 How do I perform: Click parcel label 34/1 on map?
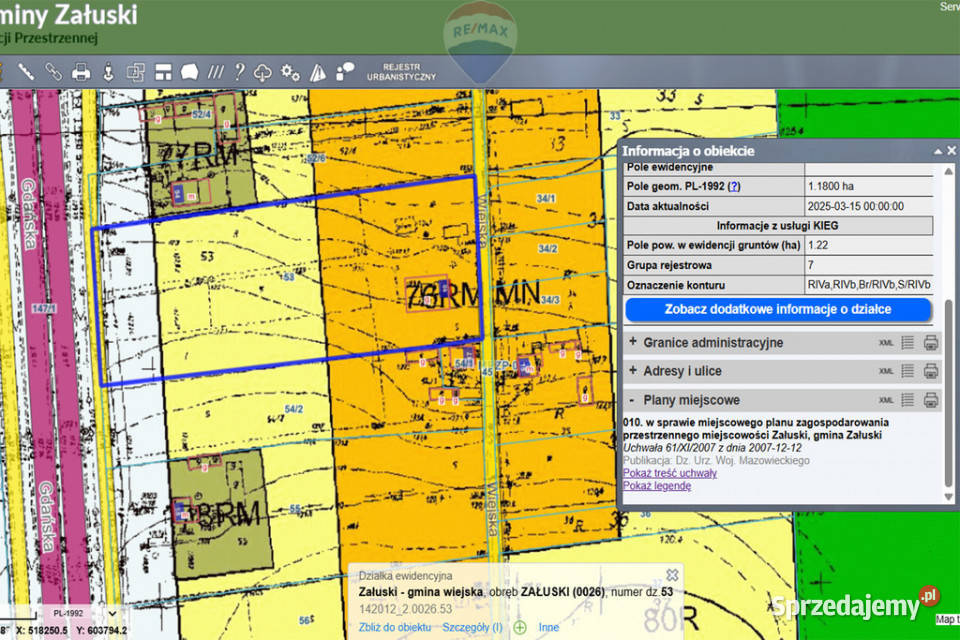pyautogui.click(x=546, y=199)
